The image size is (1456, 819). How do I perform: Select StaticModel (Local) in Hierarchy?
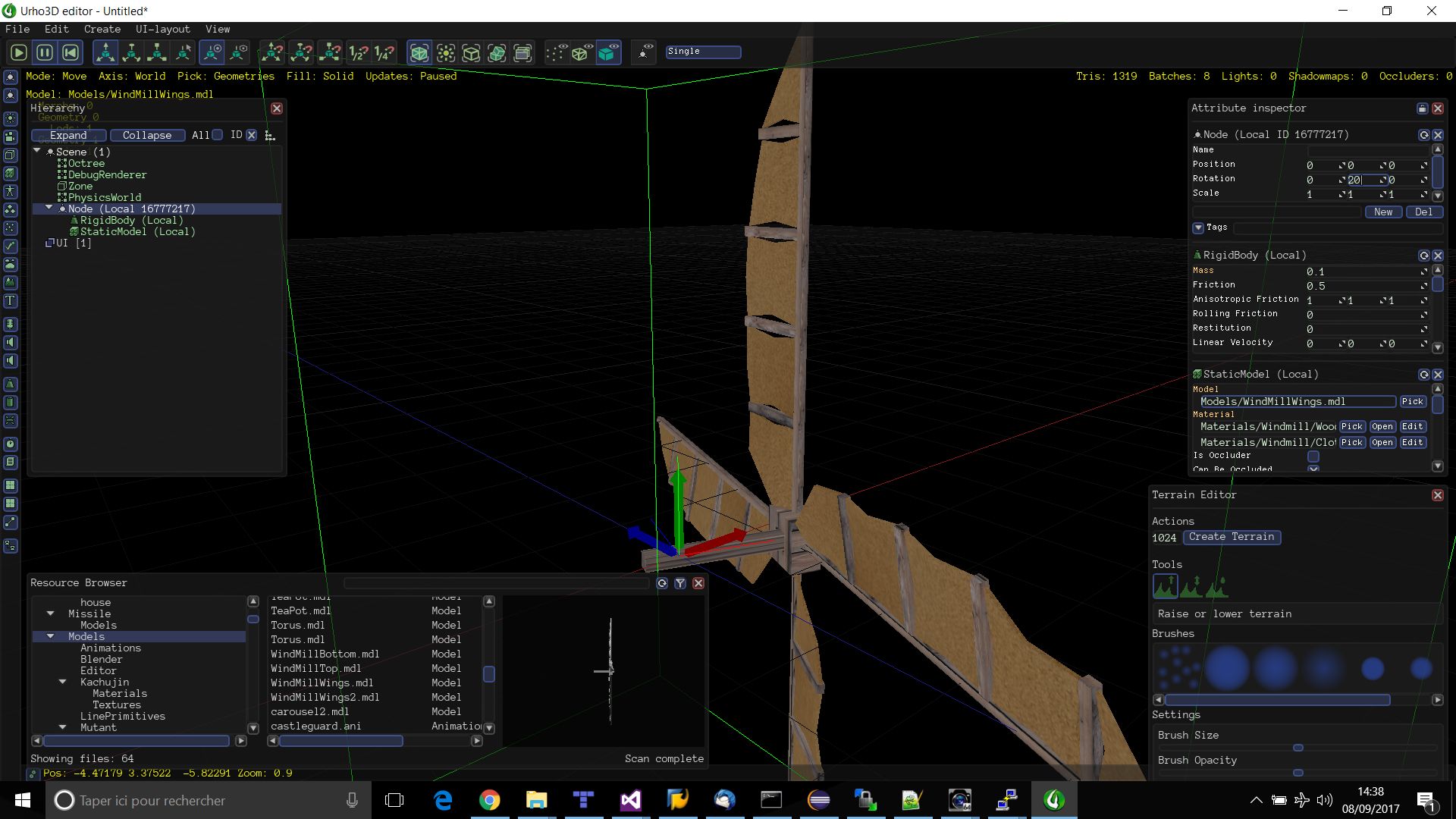(x=137, y=231)
